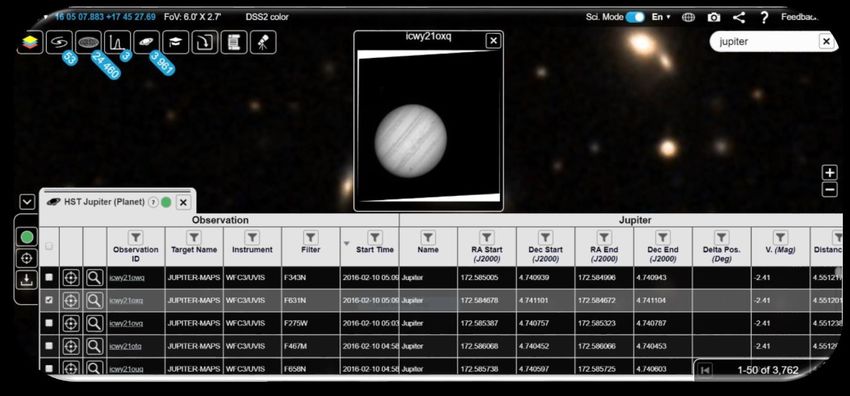The image size is (850, 396).
Task: Open the spectra data icon
Action: coord(118,42)
